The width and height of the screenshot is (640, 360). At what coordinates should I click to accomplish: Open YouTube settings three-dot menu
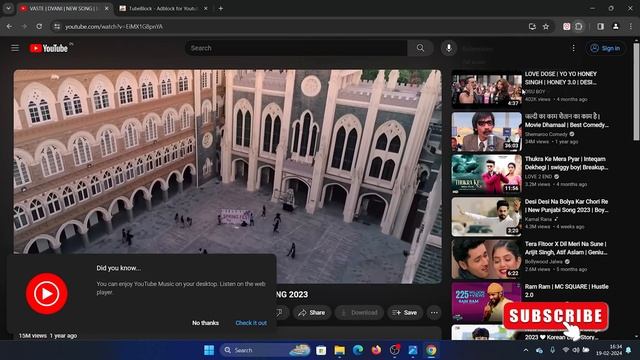coord(573,48)
